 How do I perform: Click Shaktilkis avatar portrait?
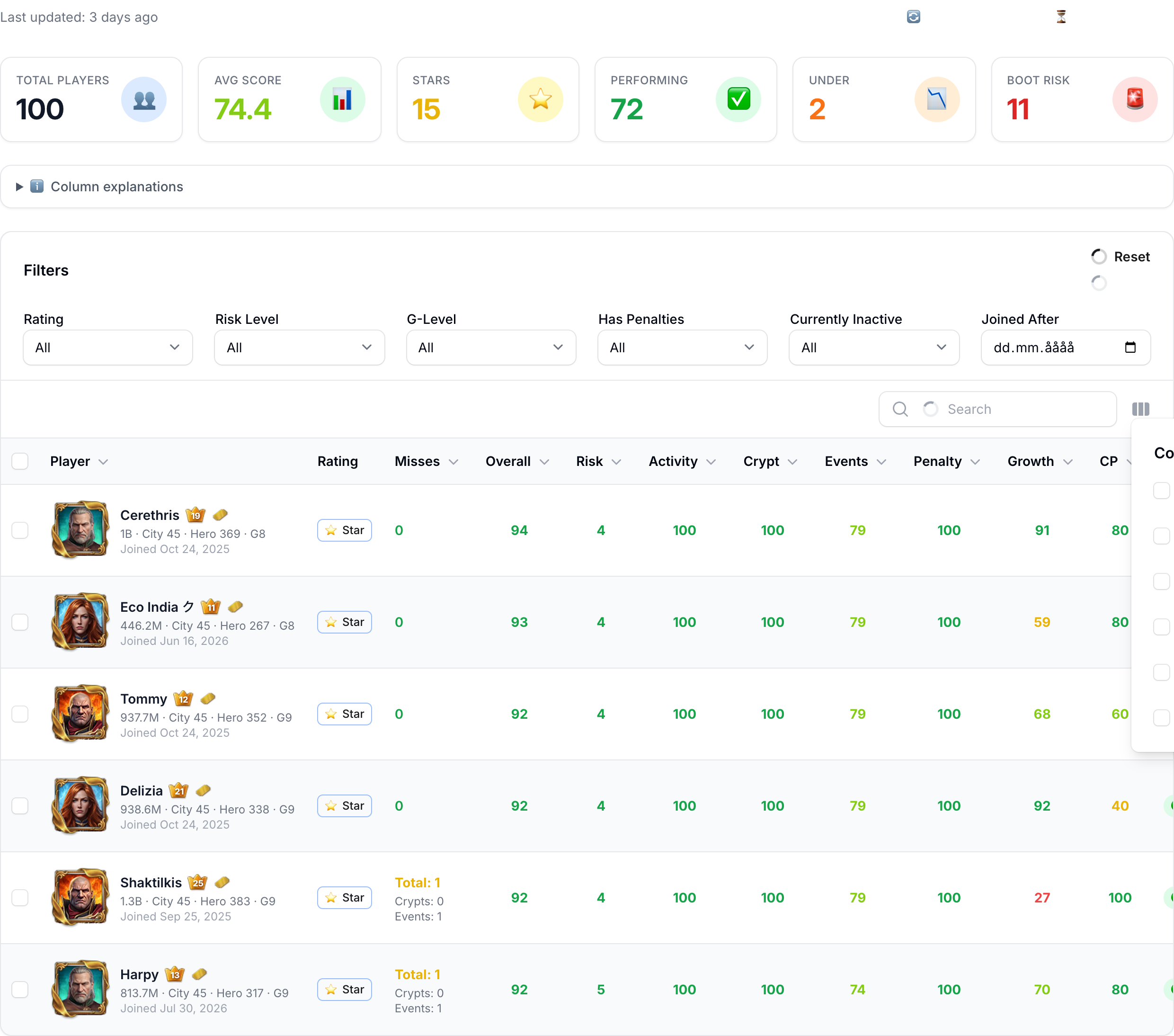pos(80,898)
